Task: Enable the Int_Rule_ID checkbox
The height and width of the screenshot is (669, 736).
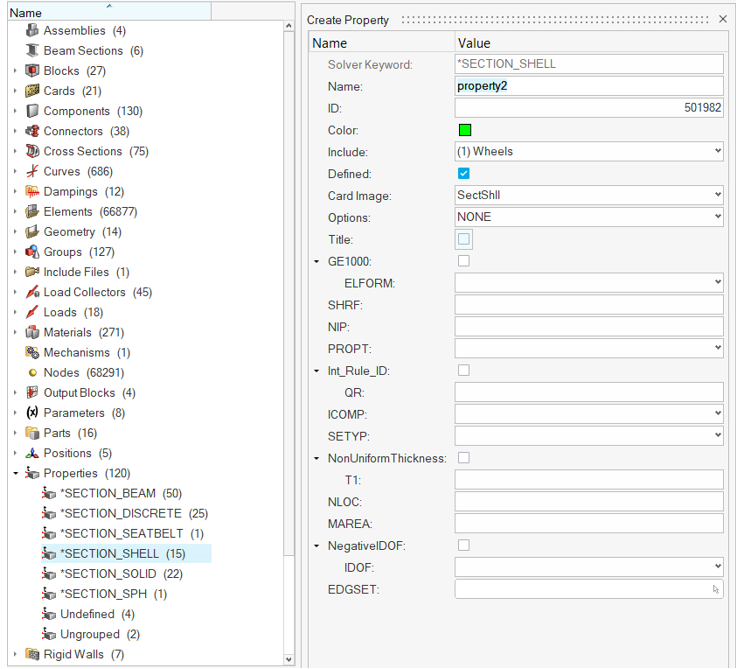Action: pos(464,370)
